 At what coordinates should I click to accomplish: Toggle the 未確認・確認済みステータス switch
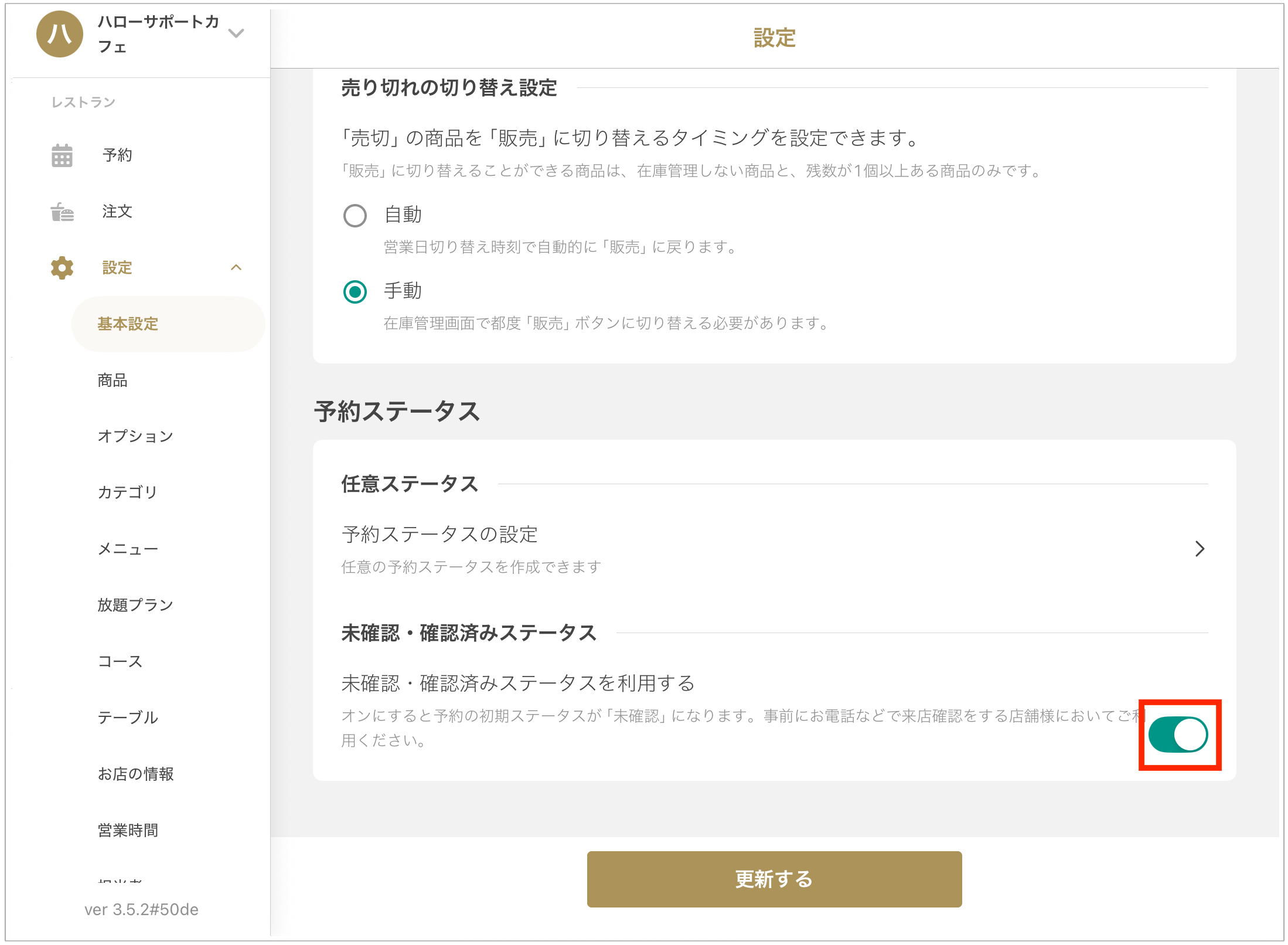click(x=1178, y=735)
